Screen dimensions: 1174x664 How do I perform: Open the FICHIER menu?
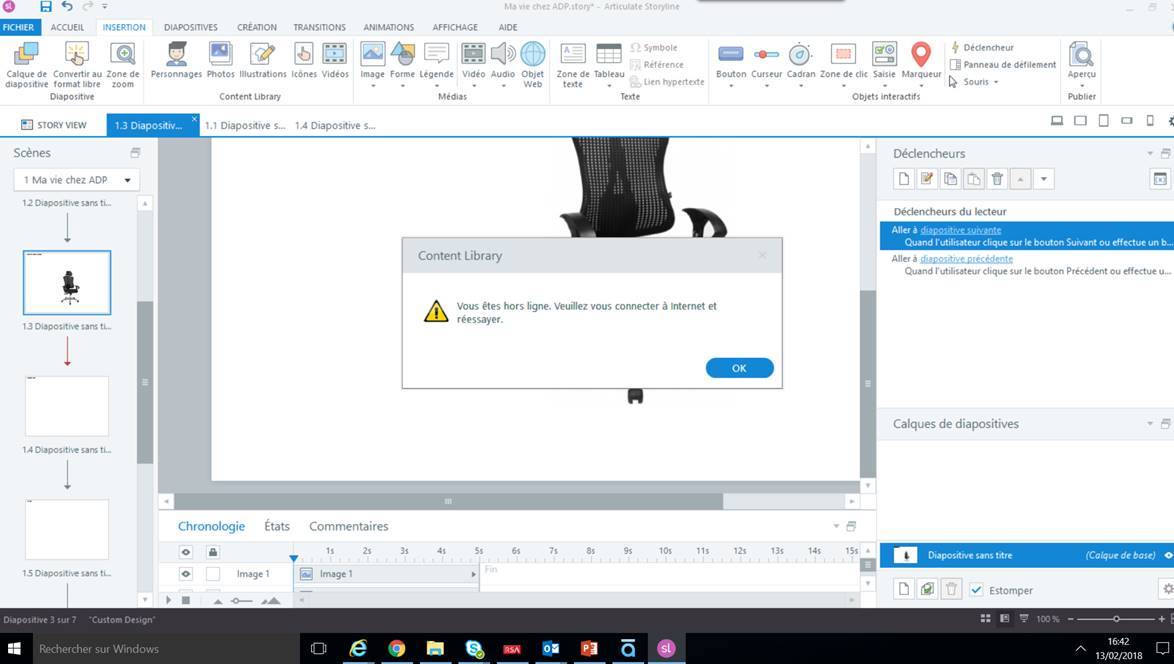(18, 27)
